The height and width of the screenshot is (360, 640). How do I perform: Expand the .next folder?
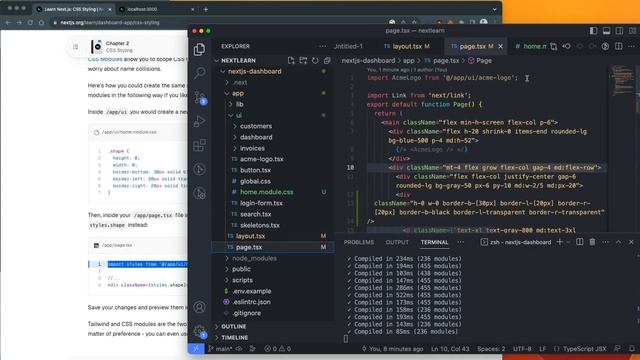(x=227, y=82)
